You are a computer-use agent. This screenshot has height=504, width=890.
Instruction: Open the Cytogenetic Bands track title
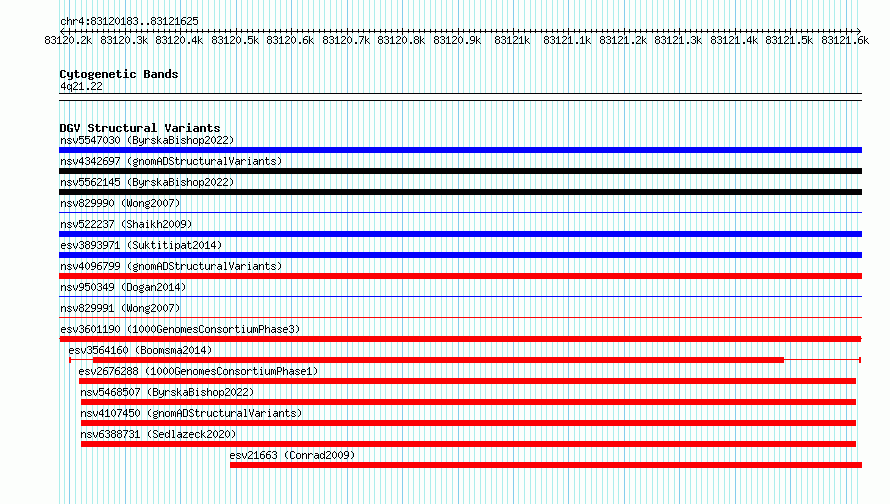tap(119, 74)
